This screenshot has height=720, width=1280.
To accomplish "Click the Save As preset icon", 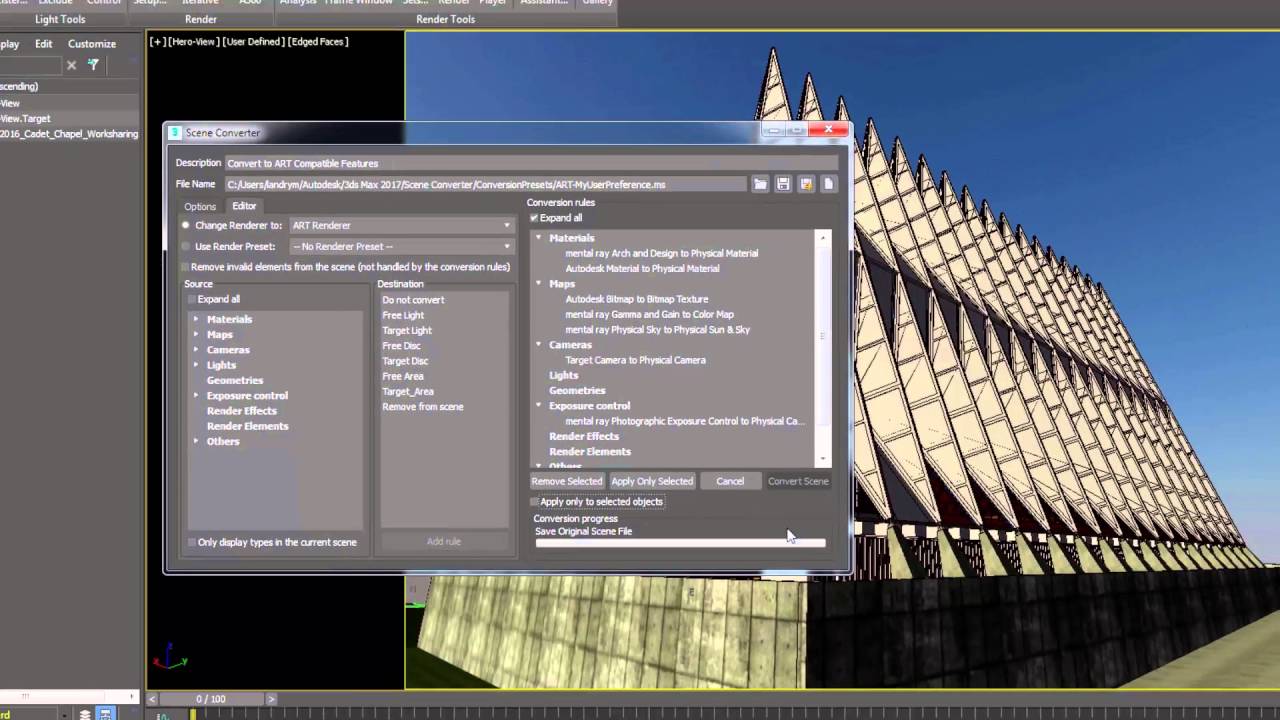I will pyautogui.click(x=806, y=184).
